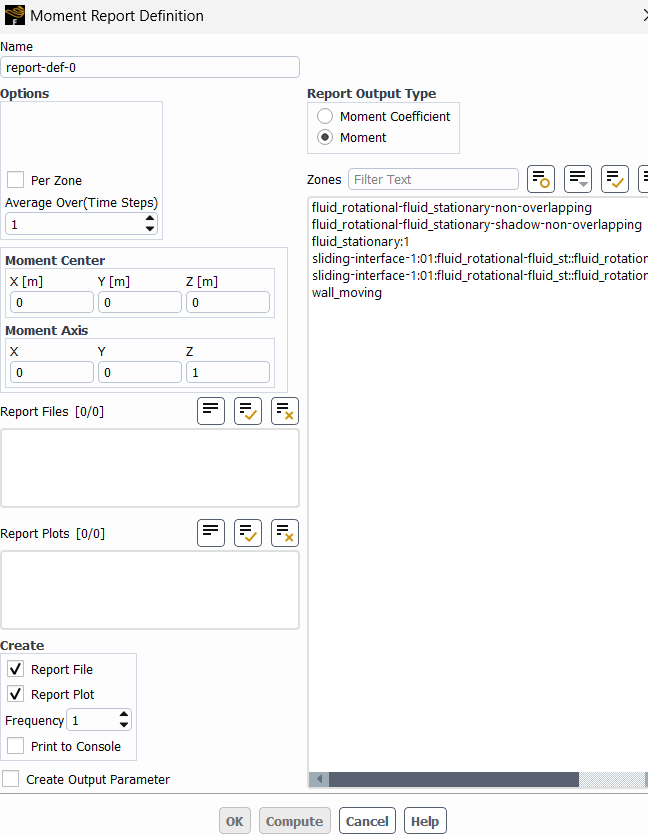Click Moment Axis X field
This screenshot has width=648, height=835.
pyautogui.click(x=52, y=372)
